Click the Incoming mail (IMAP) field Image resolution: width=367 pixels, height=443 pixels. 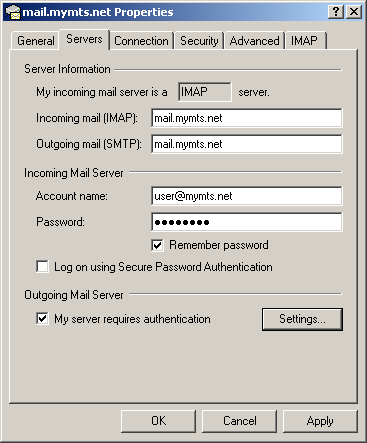coord(247,118)
